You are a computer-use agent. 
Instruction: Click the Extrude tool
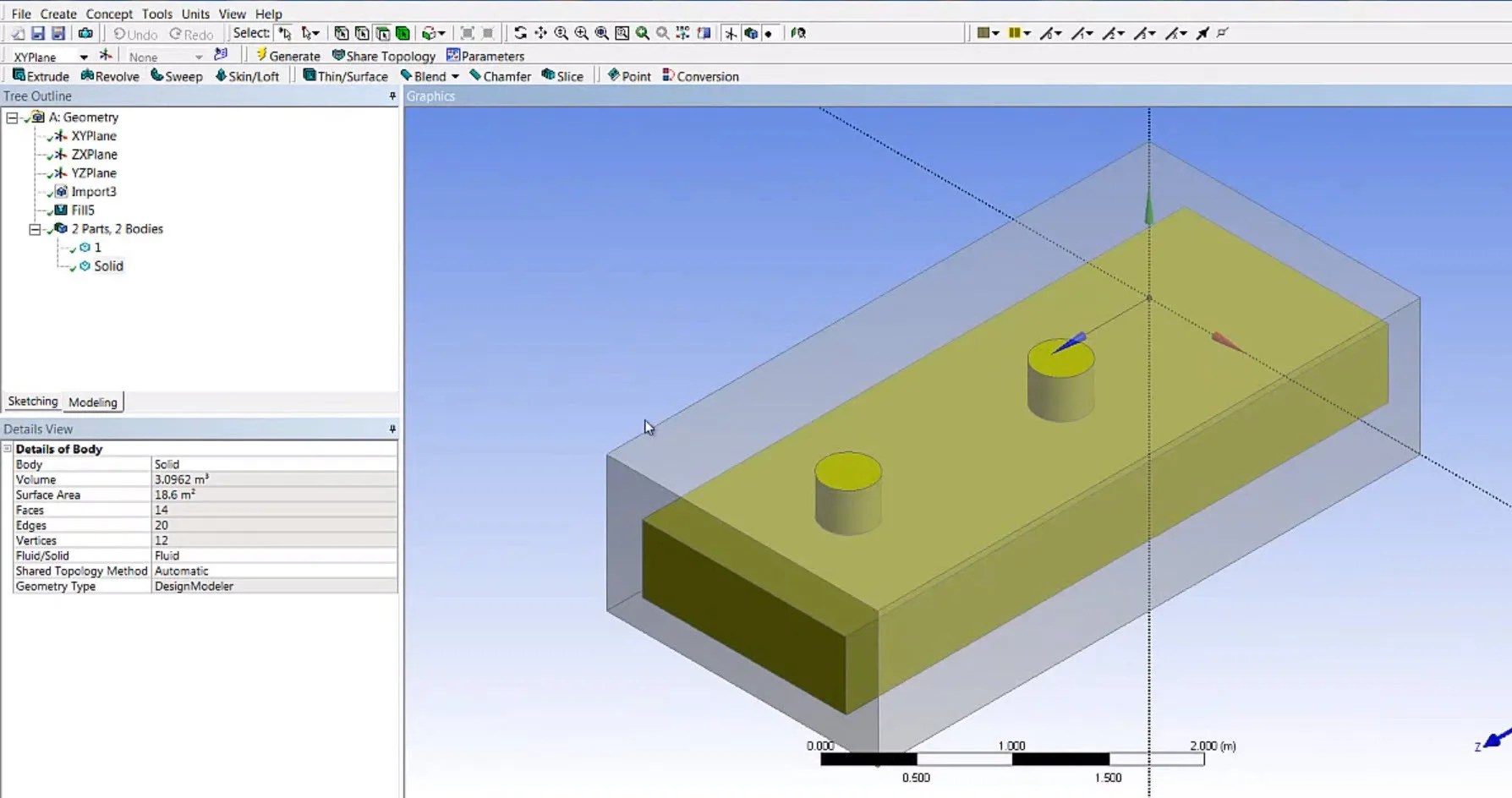pos(41,76)
